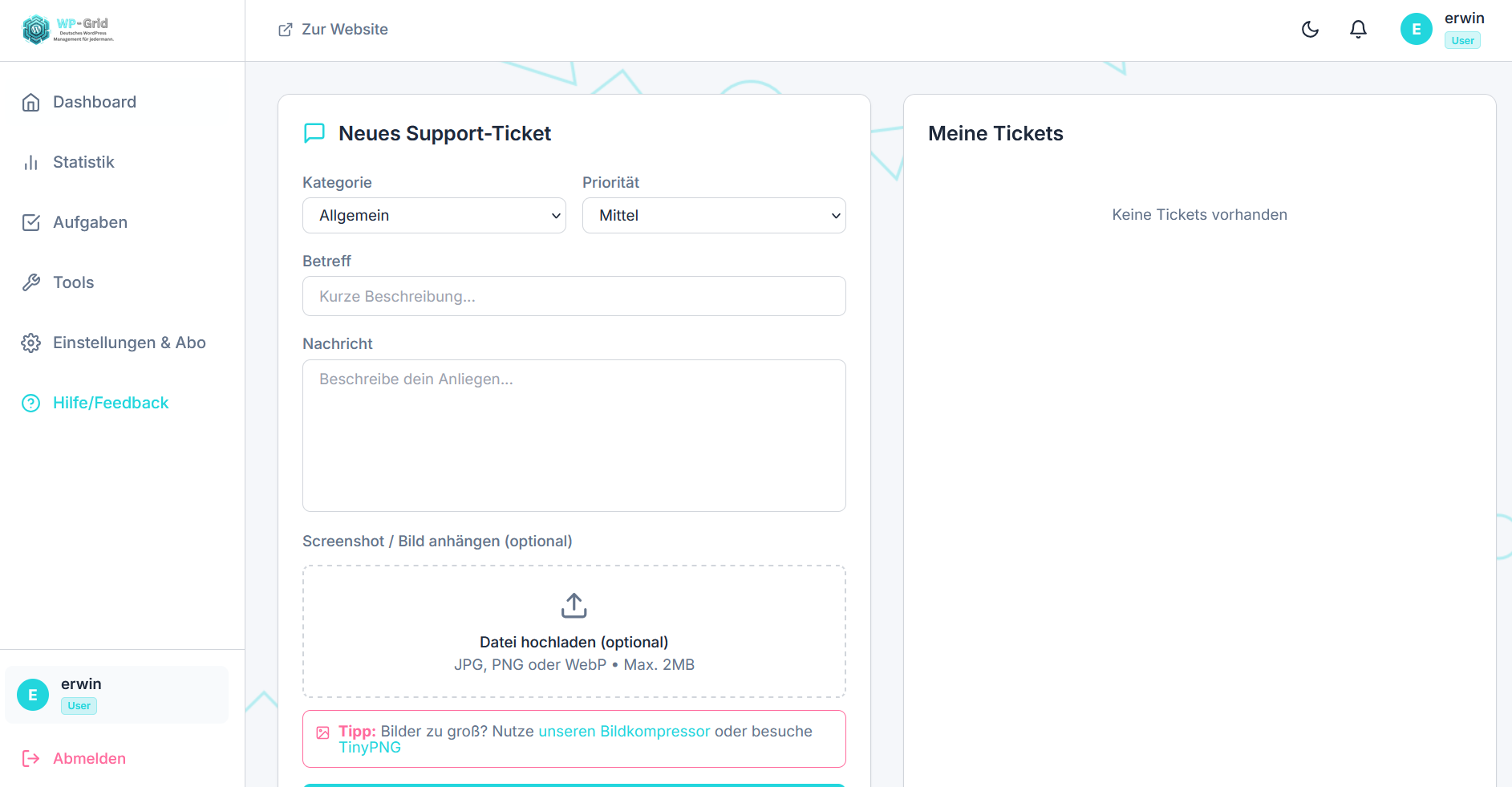Screen dimensions: 1512x787
Task: Select the Statistik bar chart icon
Action: [30, 162]
